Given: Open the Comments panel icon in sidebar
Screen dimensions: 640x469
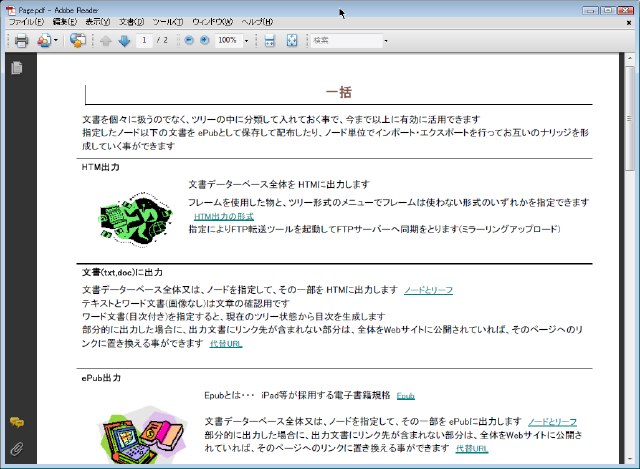Looking at the screenshot, I should pyautogui.click(x=17, y=422).
